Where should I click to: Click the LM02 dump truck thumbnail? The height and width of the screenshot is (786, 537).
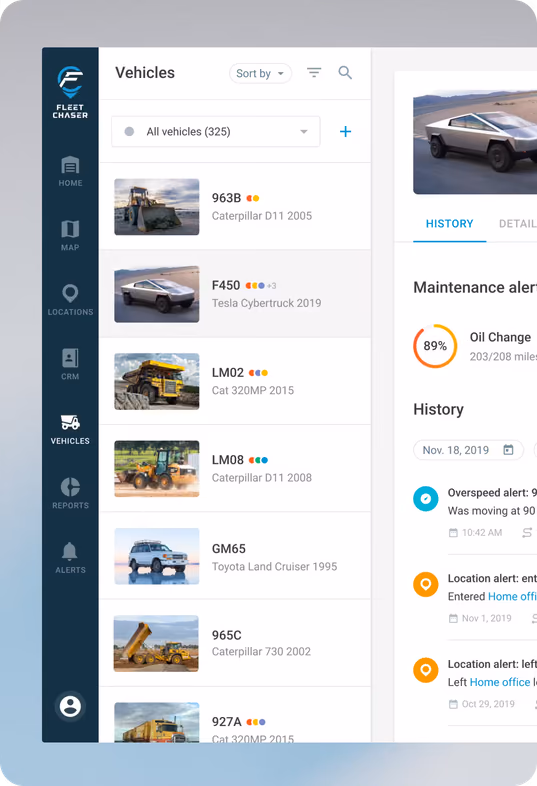click(x=156, y=381)
